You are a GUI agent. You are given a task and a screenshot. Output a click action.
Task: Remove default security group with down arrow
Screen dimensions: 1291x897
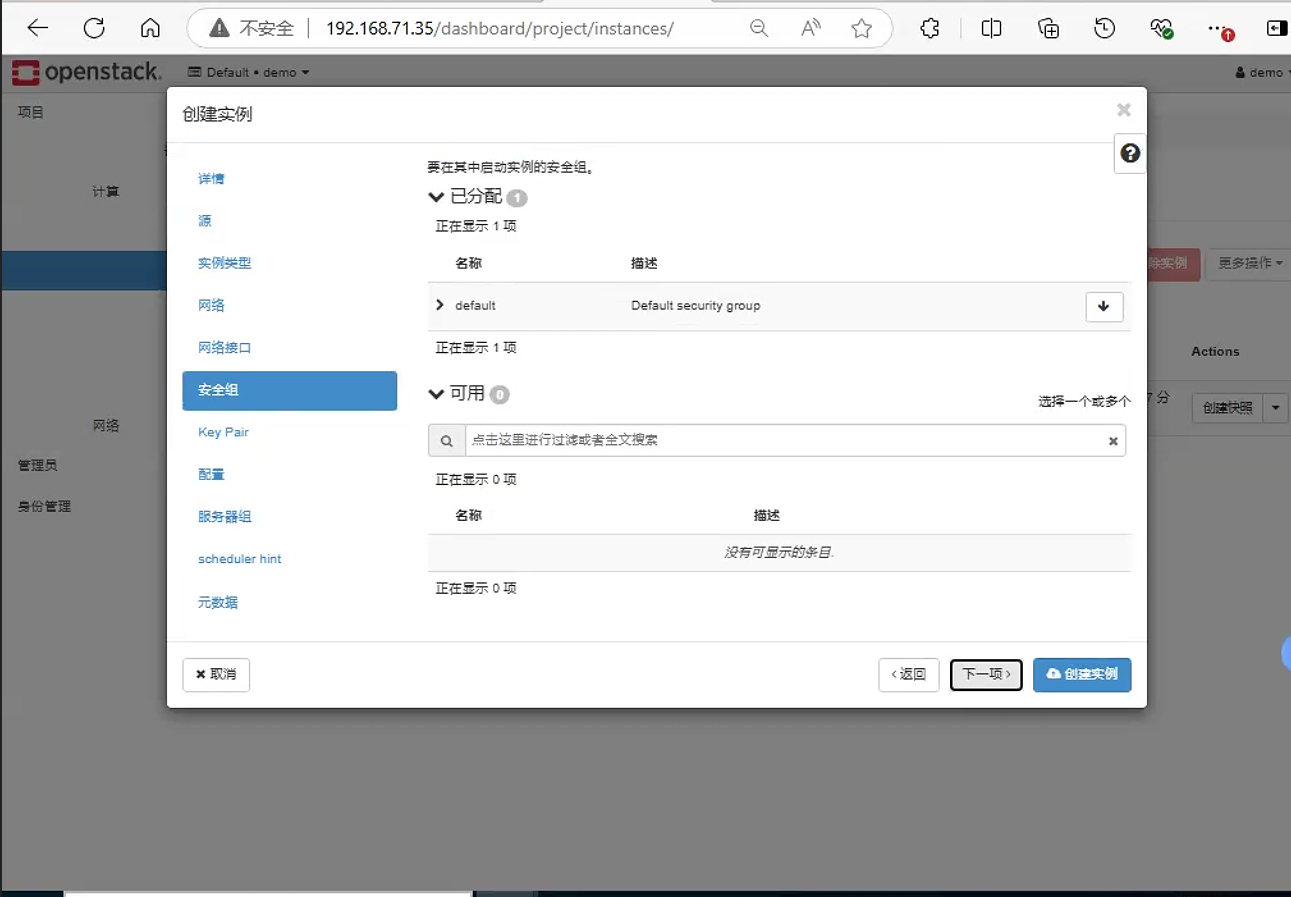[x=1104, y=306]
